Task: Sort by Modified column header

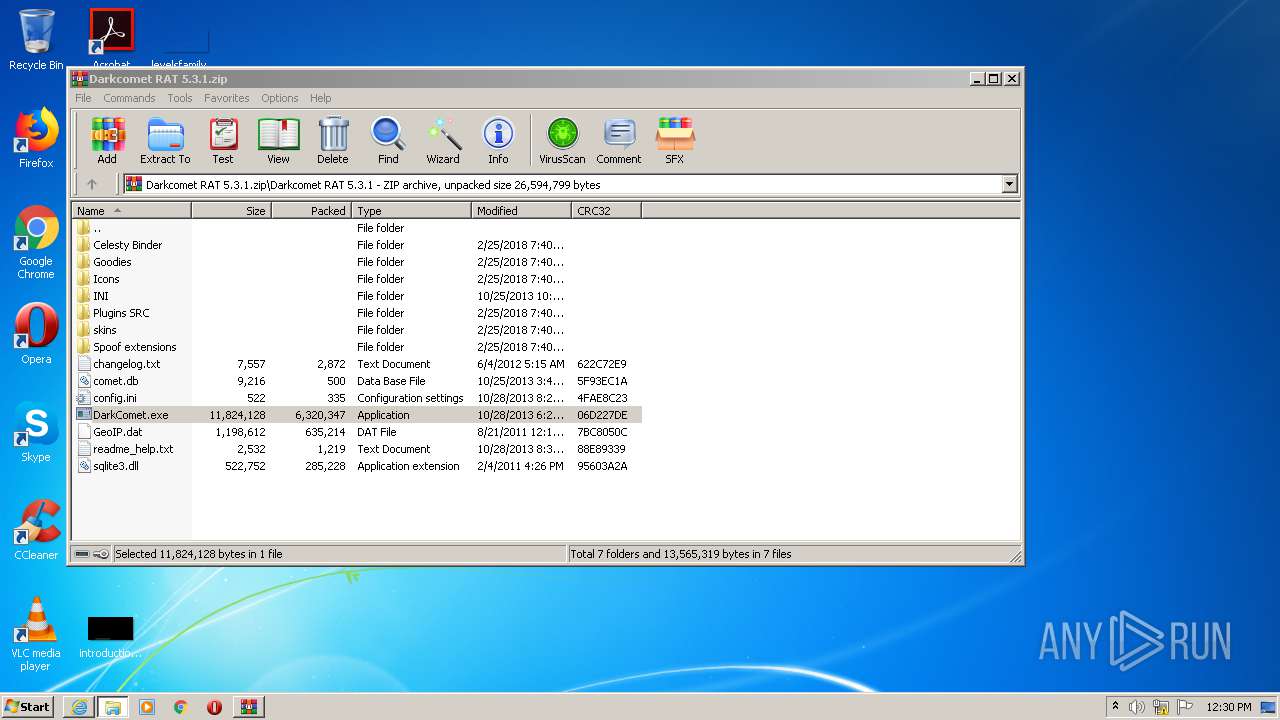Action: tap(521, 211)
